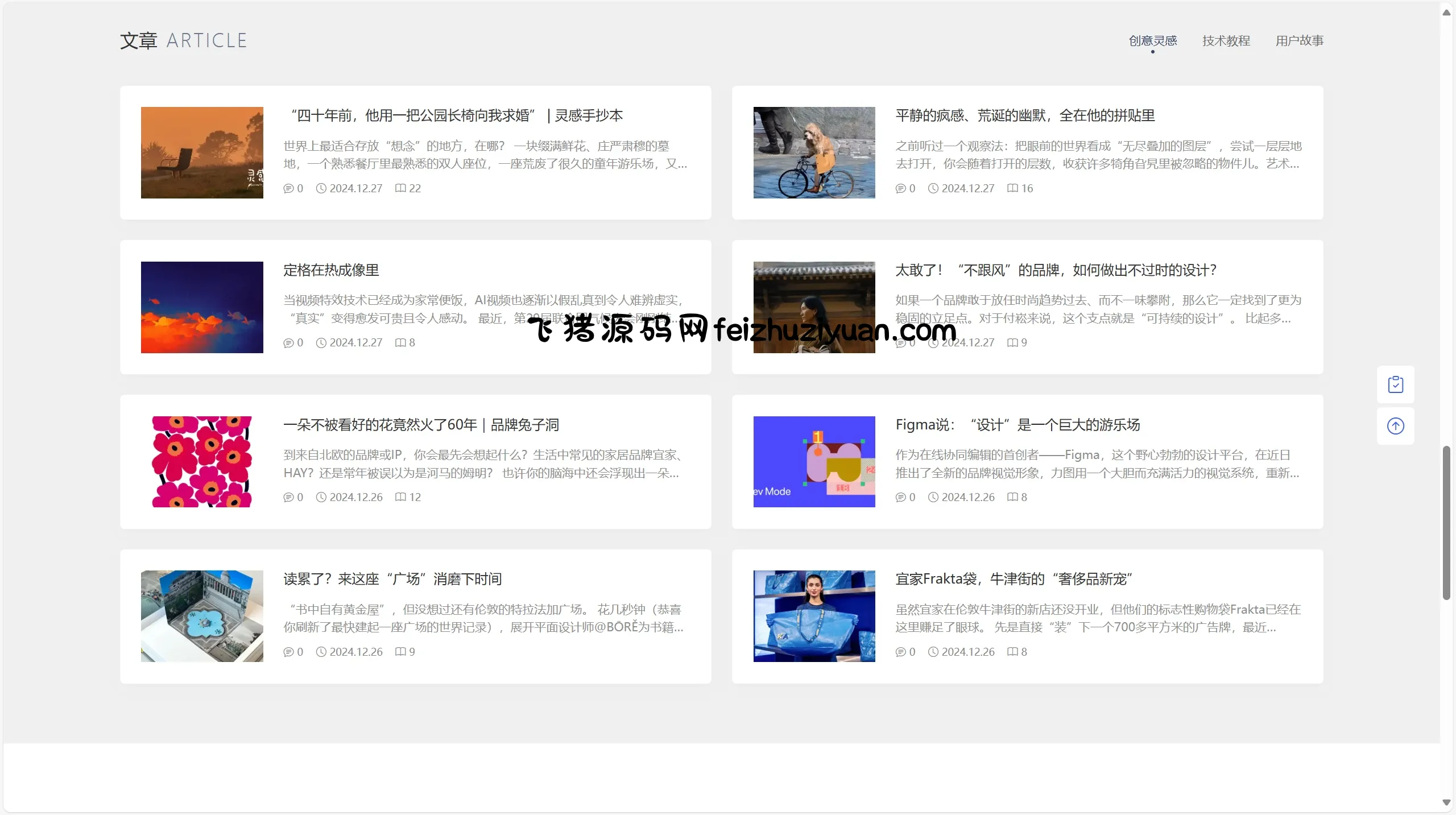Image resolution: width=1456 pixels, height=815 pixels.
Task: Click scrollbar down arrow at bottom right
Action: pos(1446,802)
